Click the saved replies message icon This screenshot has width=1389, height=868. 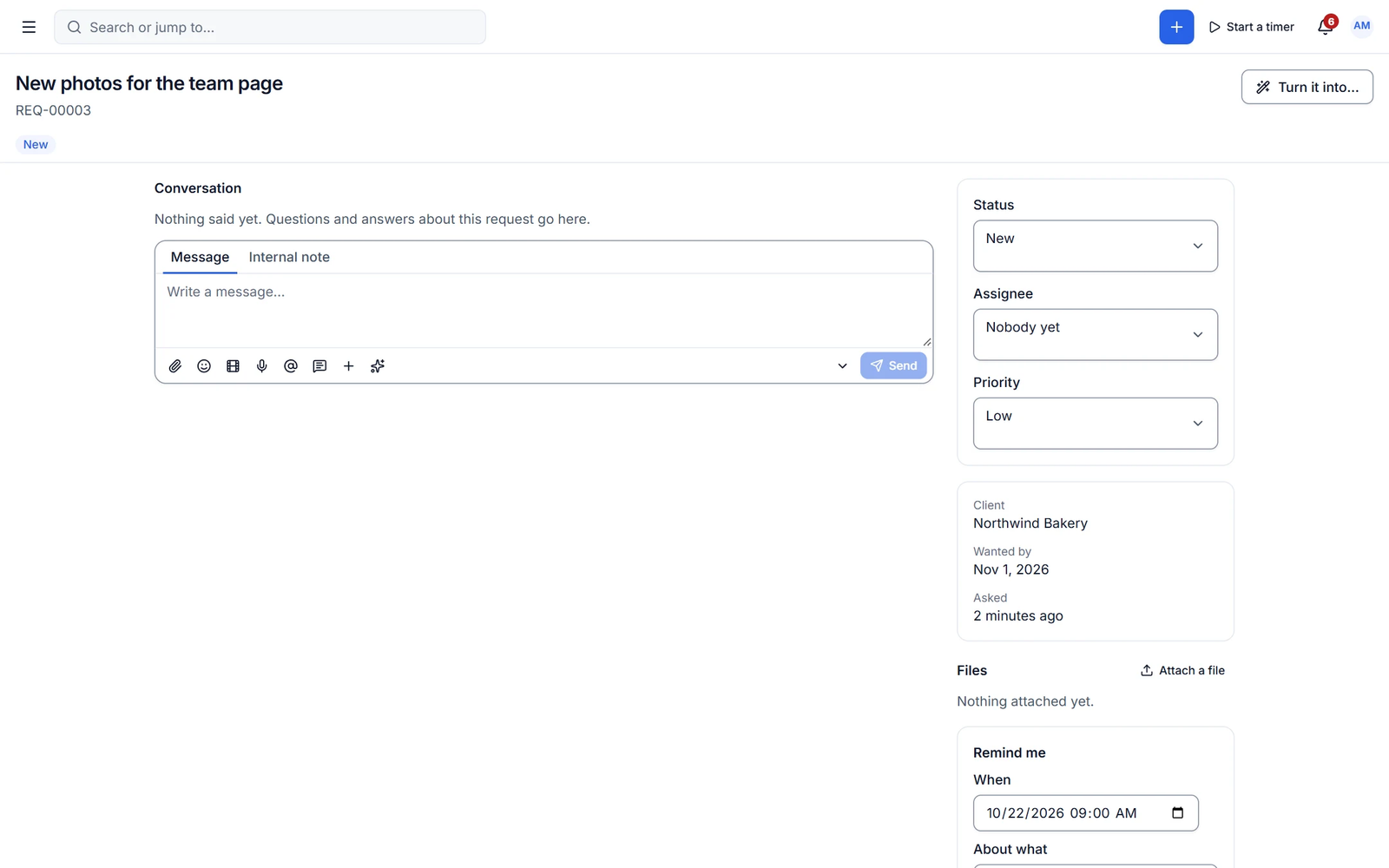(x=319, y=366)
